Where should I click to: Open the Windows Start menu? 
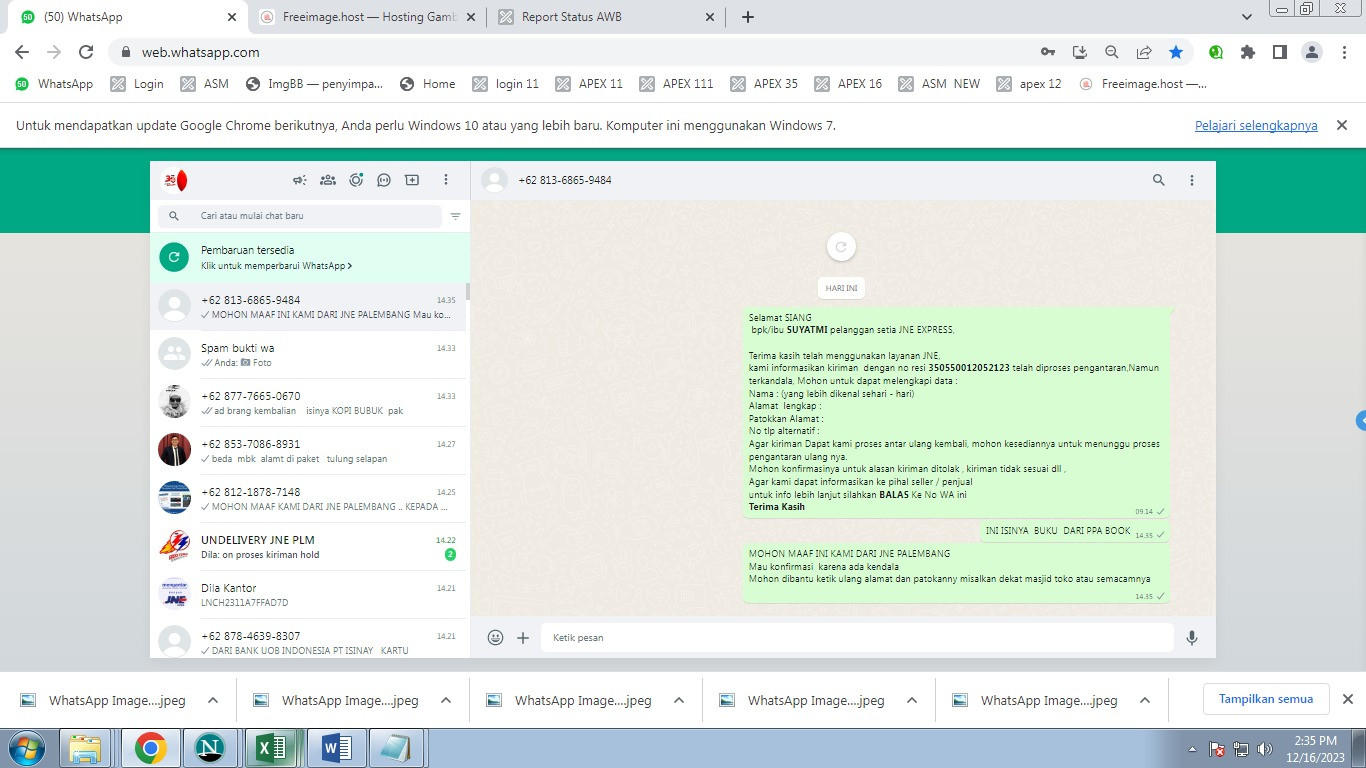tap(26, 748)
